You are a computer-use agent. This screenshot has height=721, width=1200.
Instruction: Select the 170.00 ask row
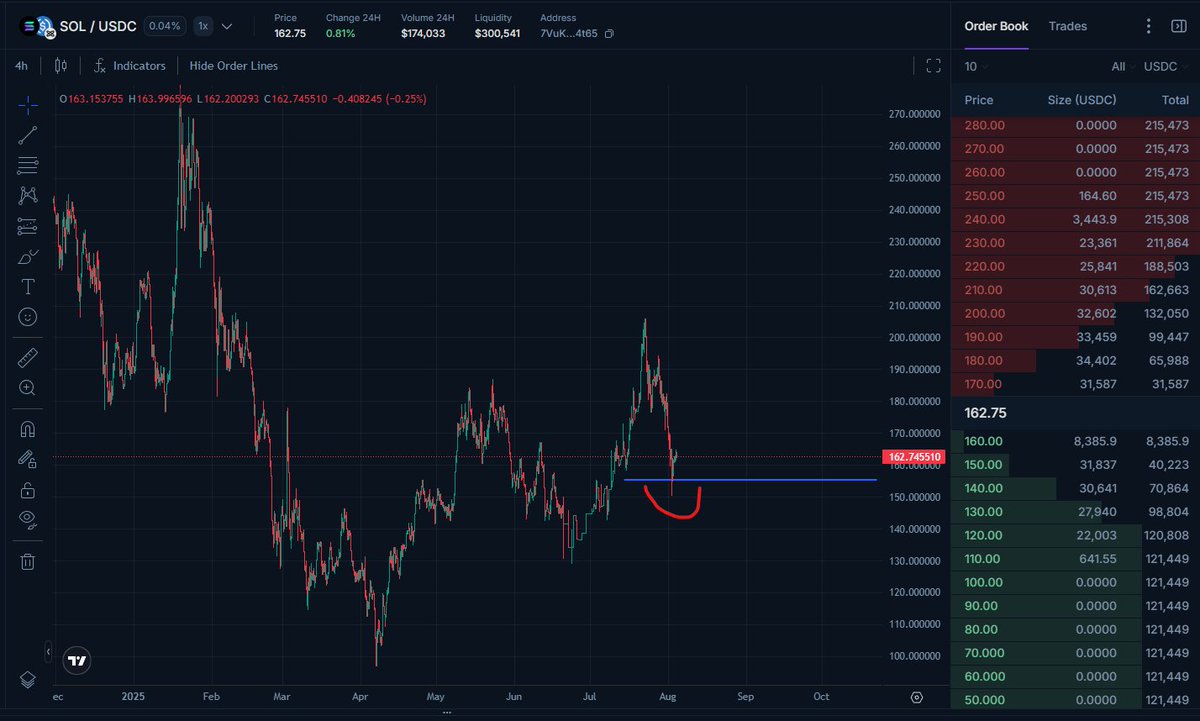pyautogui.click(x=1076, y=383)
